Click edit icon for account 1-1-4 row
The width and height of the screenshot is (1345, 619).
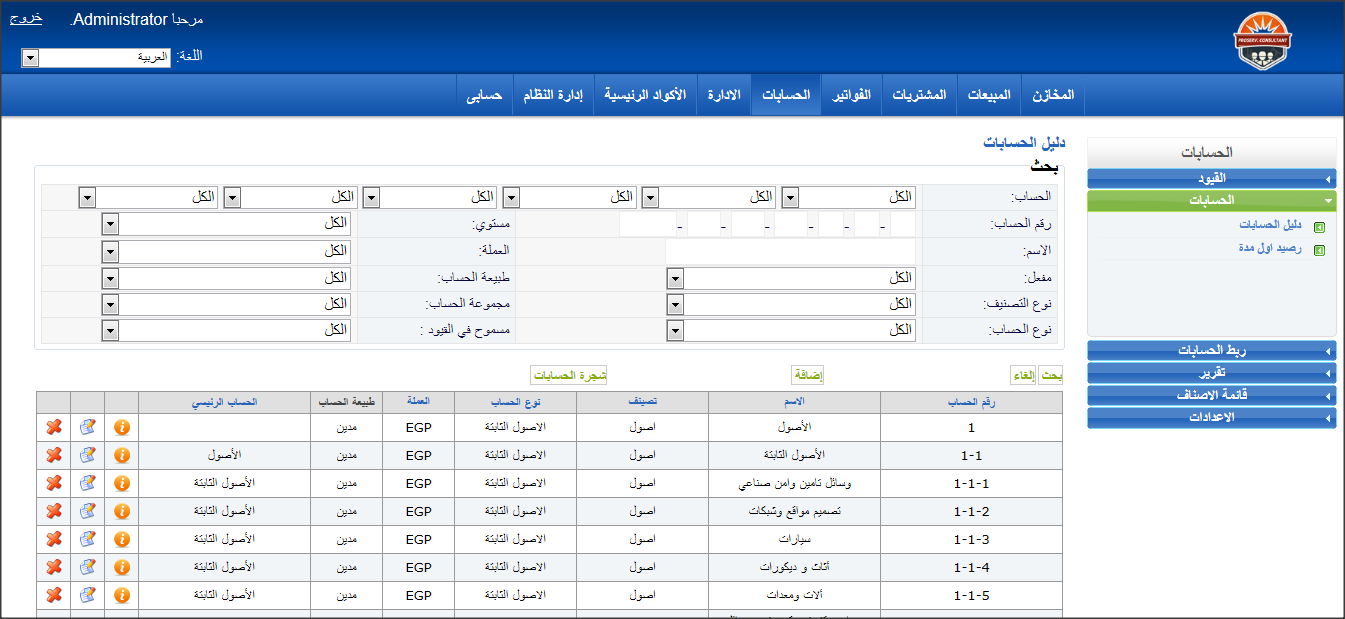point(87,567)
